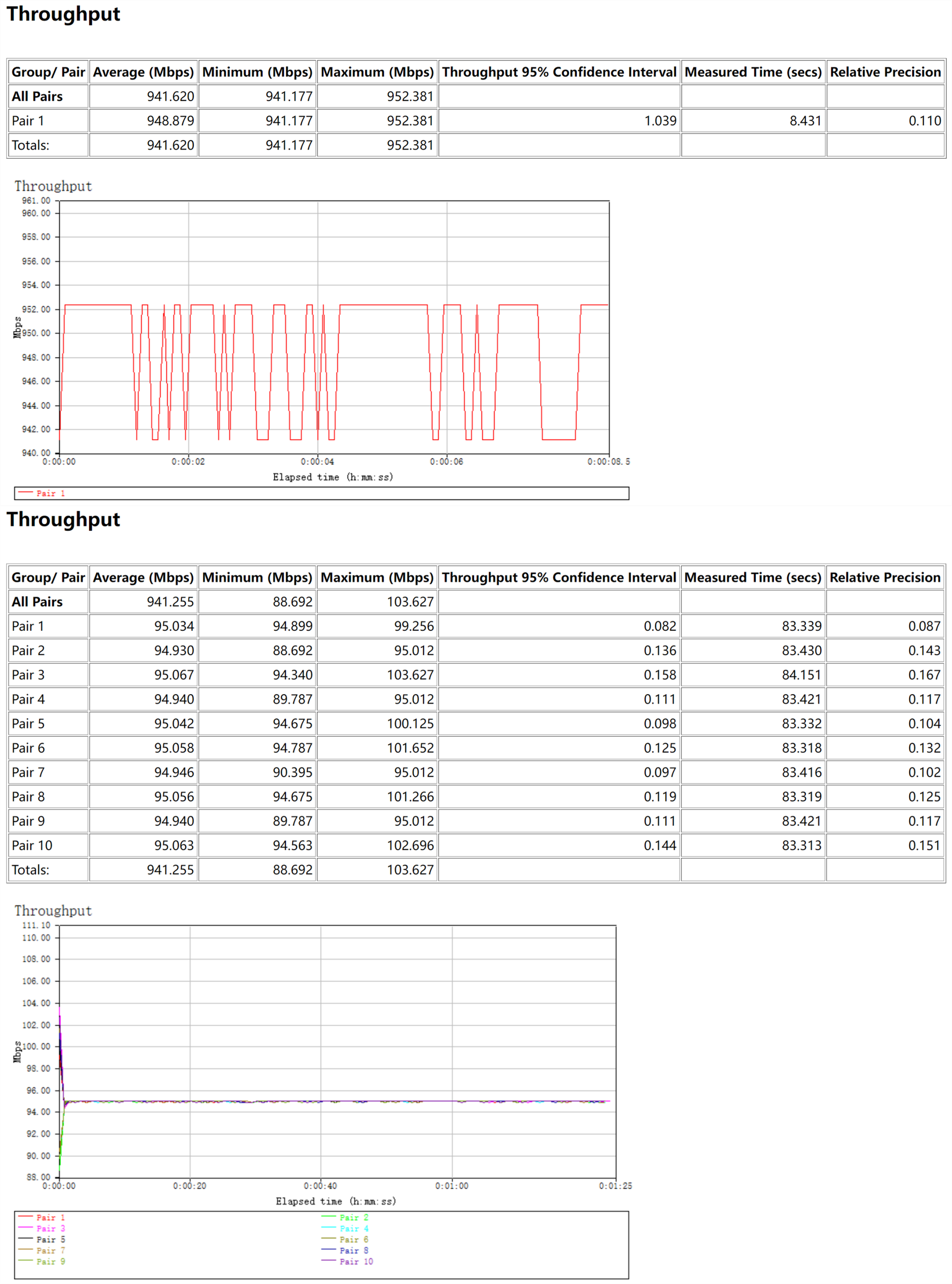Image resolution: width=952 pixels, height=1284 pixels.
Task: Click the Pair 5 black legend entry
Action: [x=50, y=1239]
